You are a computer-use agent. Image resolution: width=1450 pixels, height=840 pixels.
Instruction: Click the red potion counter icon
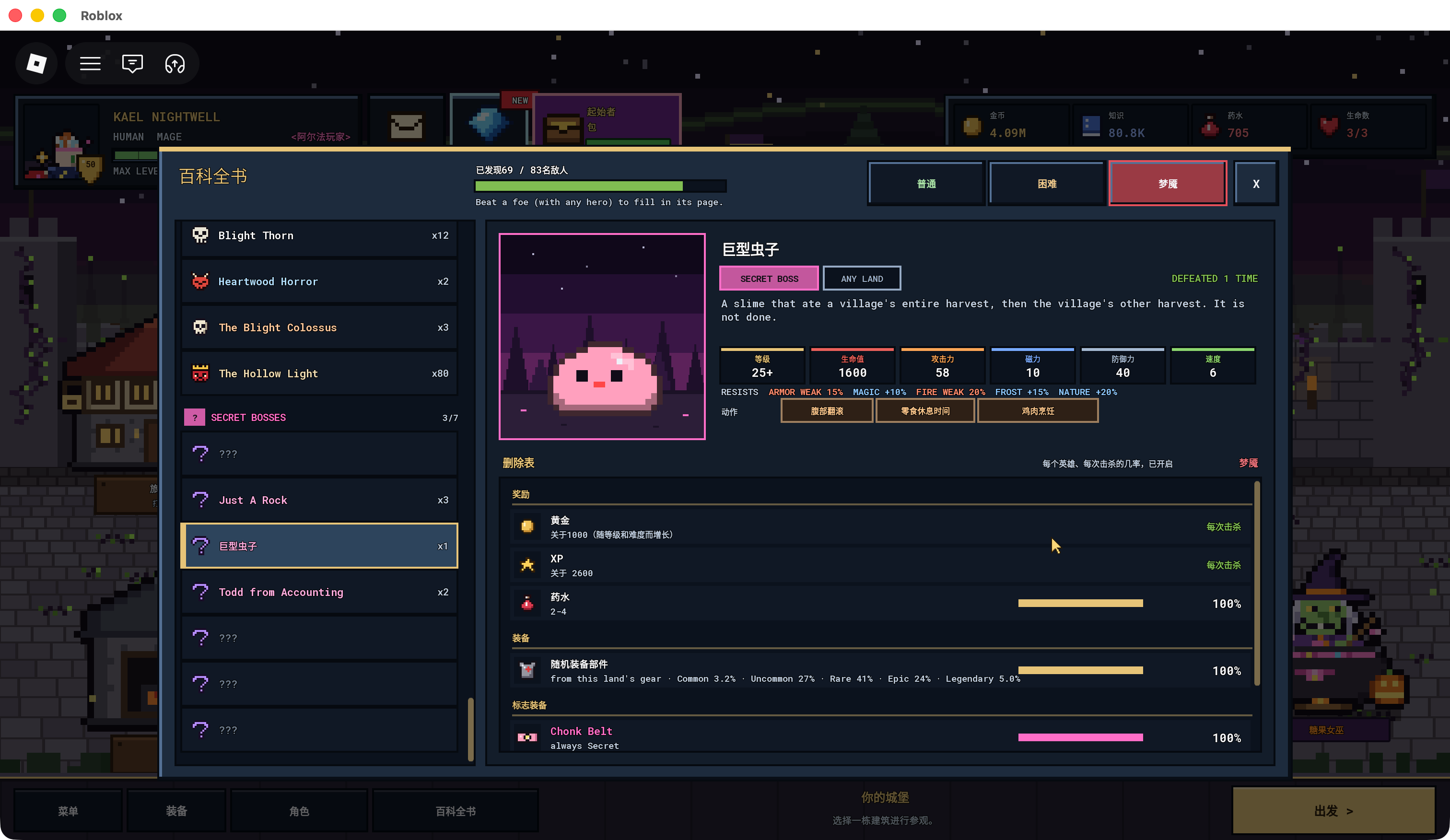[1210, 126]
